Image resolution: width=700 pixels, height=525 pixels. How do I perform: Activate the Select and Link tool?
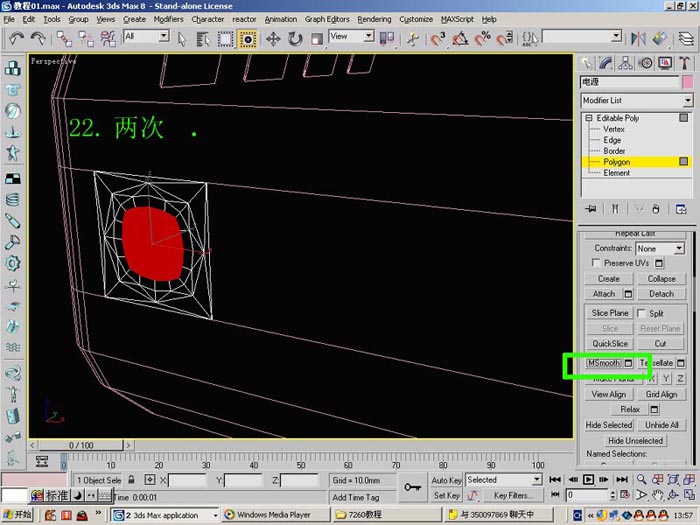(64, 39)
